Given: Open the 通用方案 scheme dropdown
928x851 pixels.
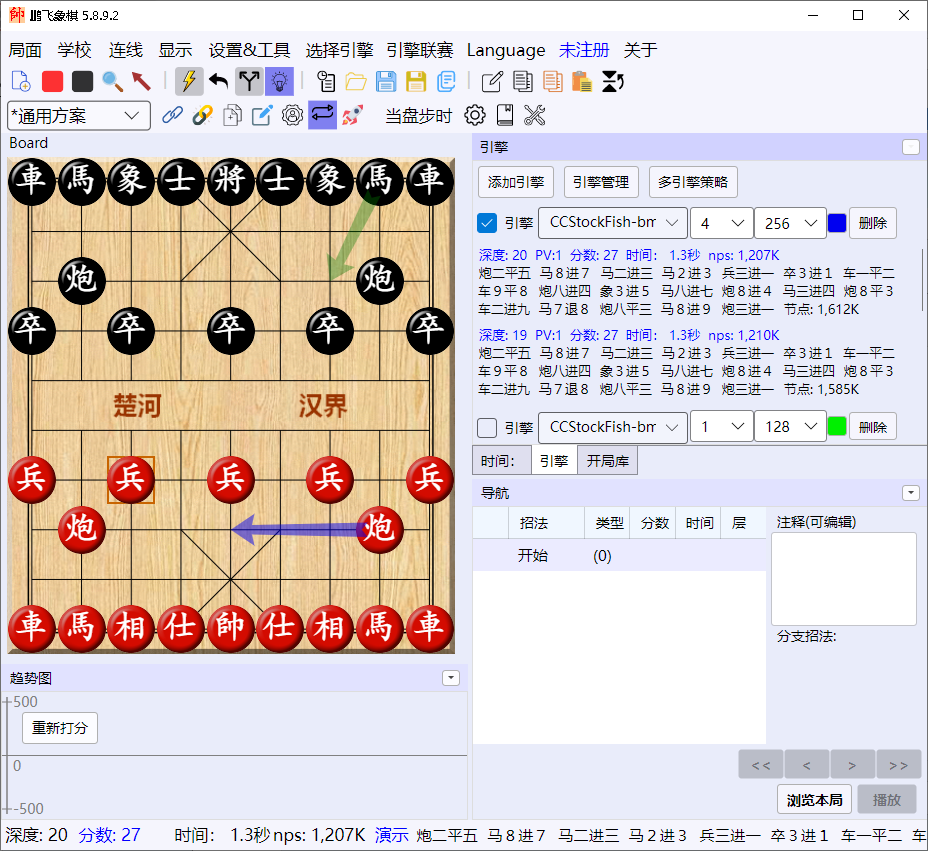Looking at the screenshot, I should pyautogui.click(x=79, y=115).
